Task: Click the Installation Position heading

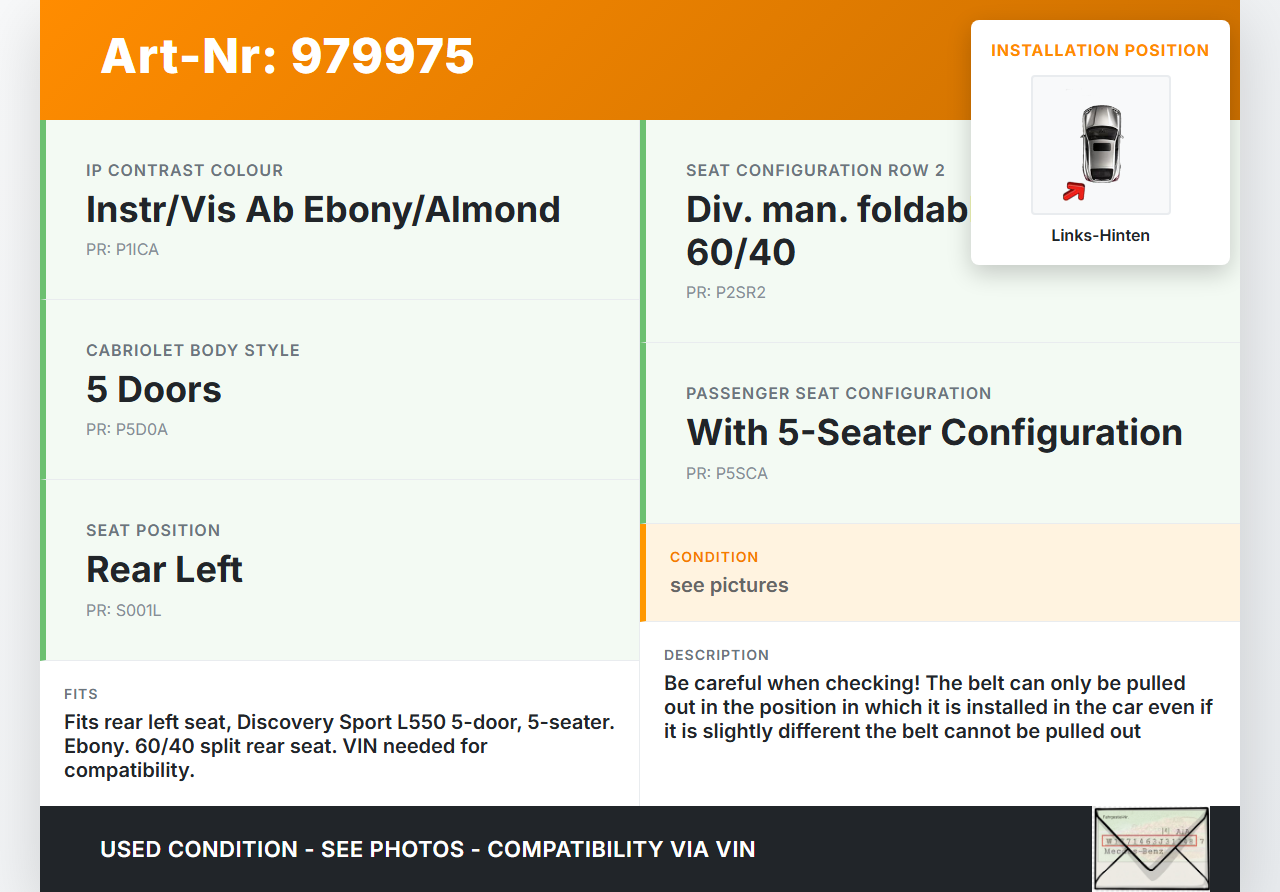Action: click(1100, 50)
